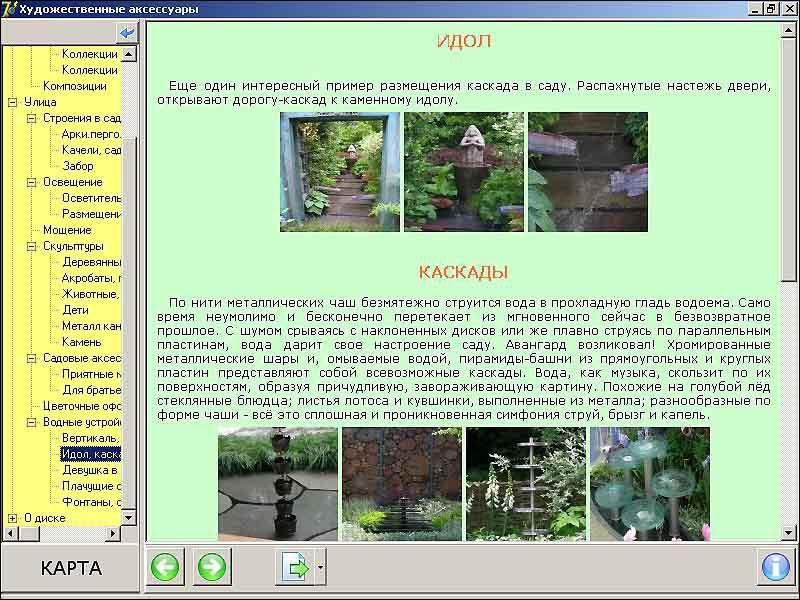Collapse the Улица tree node

coord(13,102)
